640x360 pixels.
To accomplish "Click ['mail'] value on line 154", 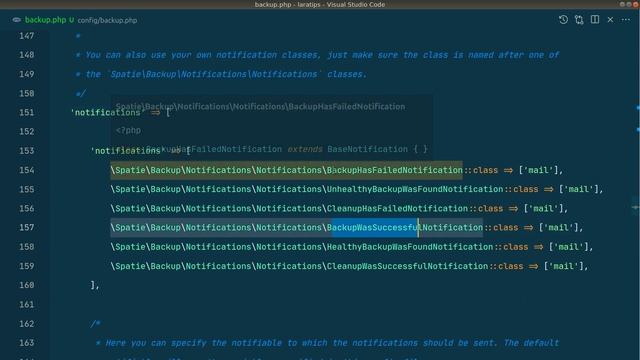I will click(538, 170).
